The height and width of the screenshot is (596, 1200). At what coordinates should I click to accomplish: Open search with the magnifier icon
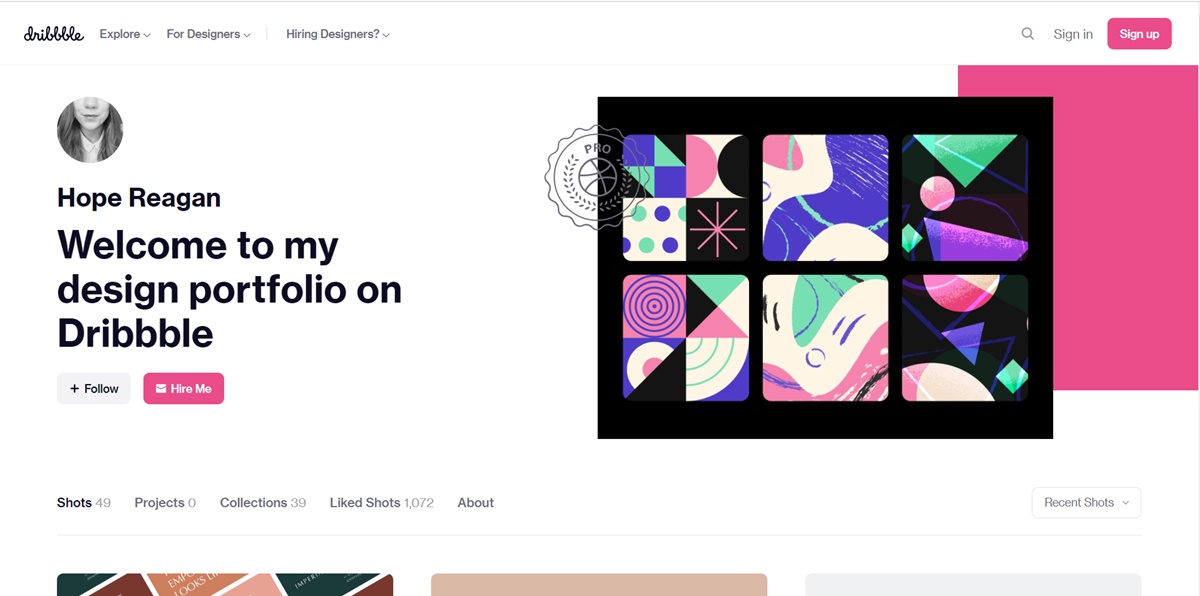click(x=1027, y=34)
